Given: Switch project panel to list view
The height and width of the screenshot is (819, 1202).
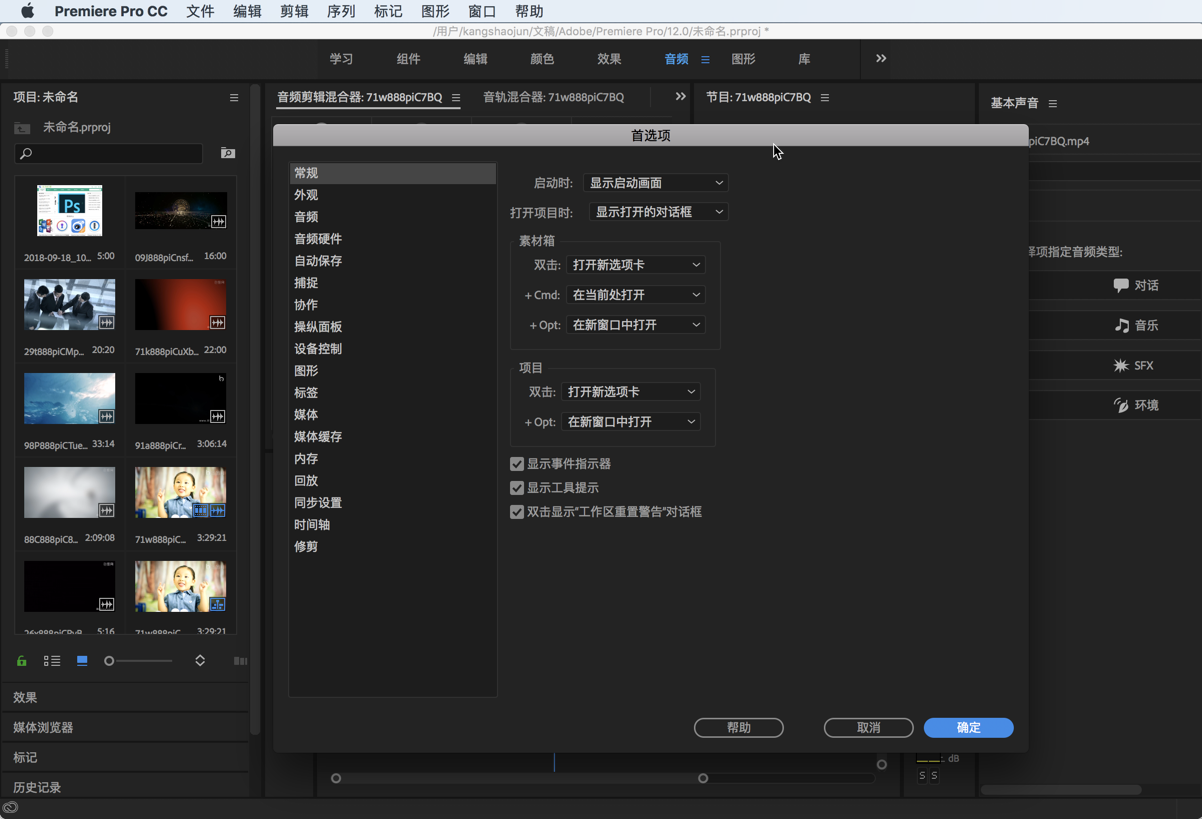Looking at the screenshot, I should [x=51, y=660].
